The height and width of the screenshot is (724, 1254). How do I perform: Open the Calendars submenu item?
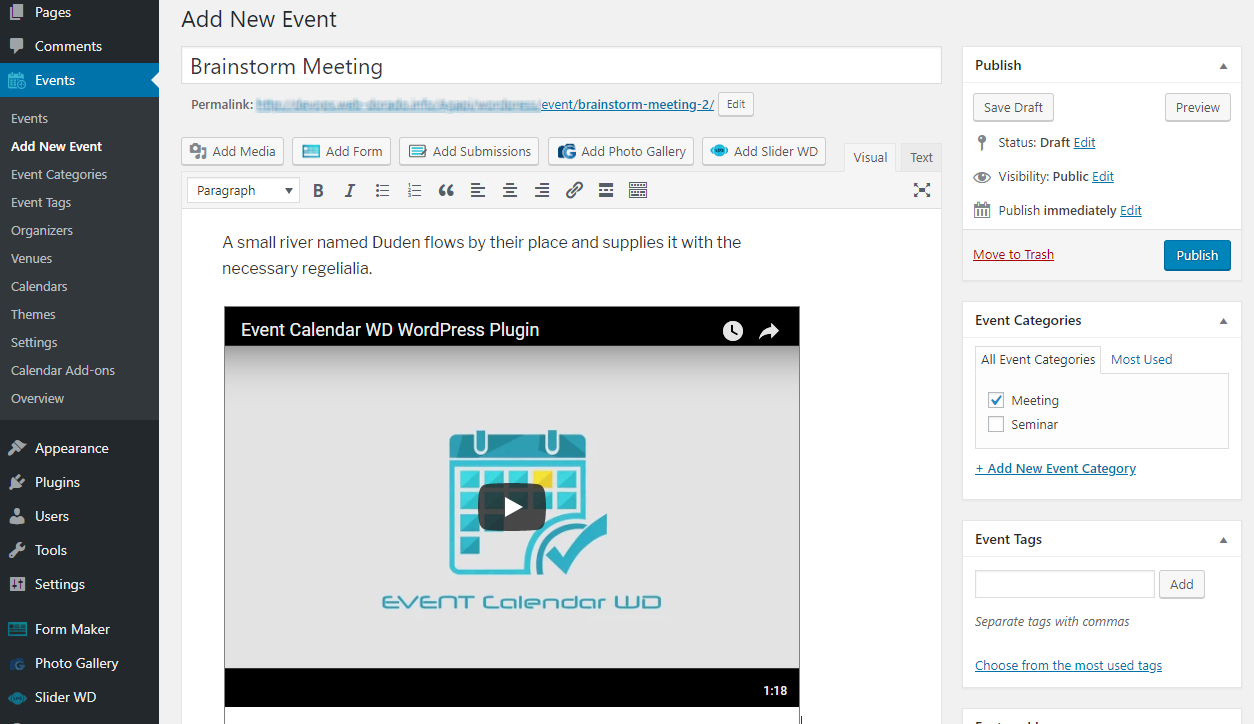[x=39, y=286]
